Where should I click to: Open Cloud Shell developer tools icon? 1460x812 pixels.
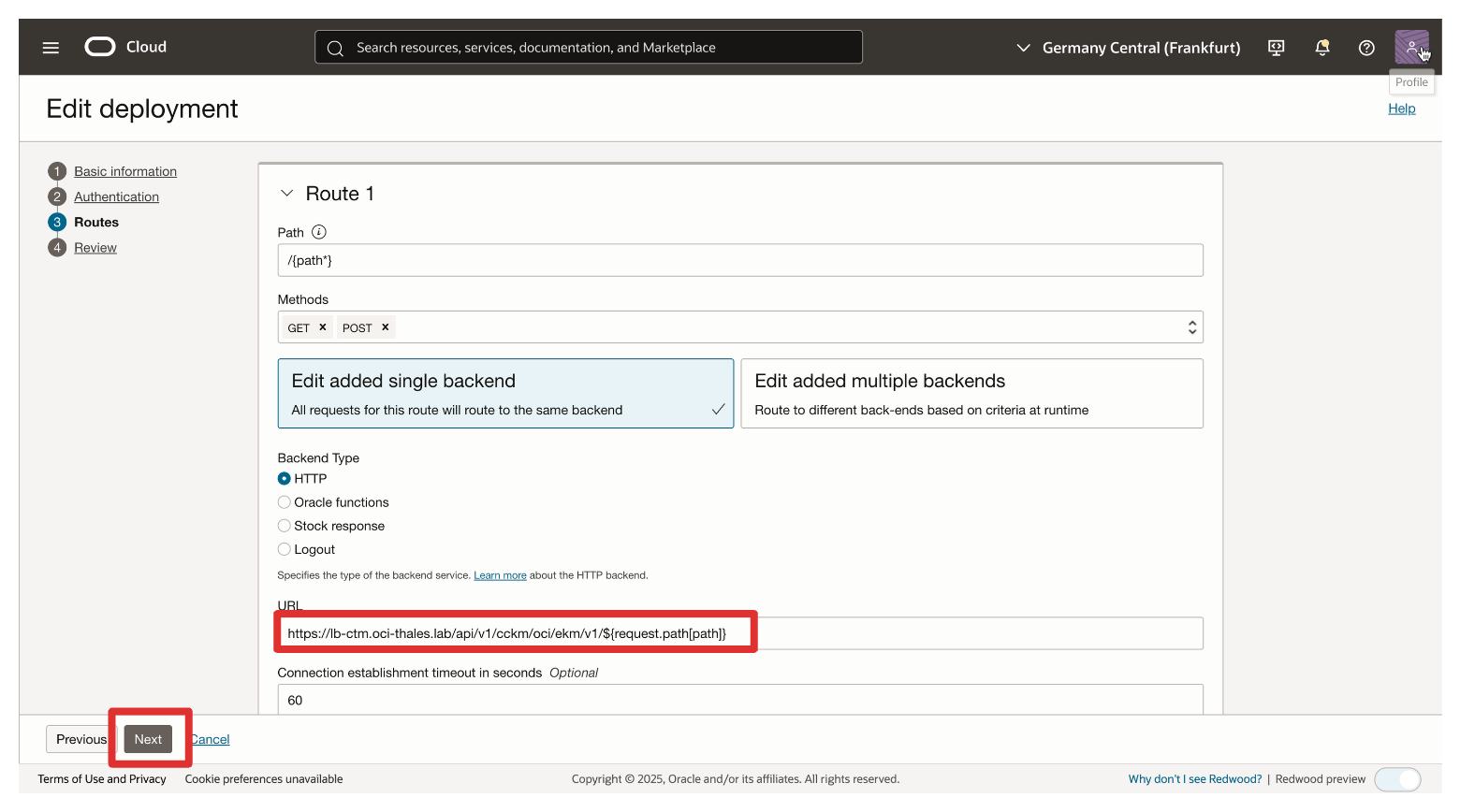pyautogui.click(x=1276, y=47)
